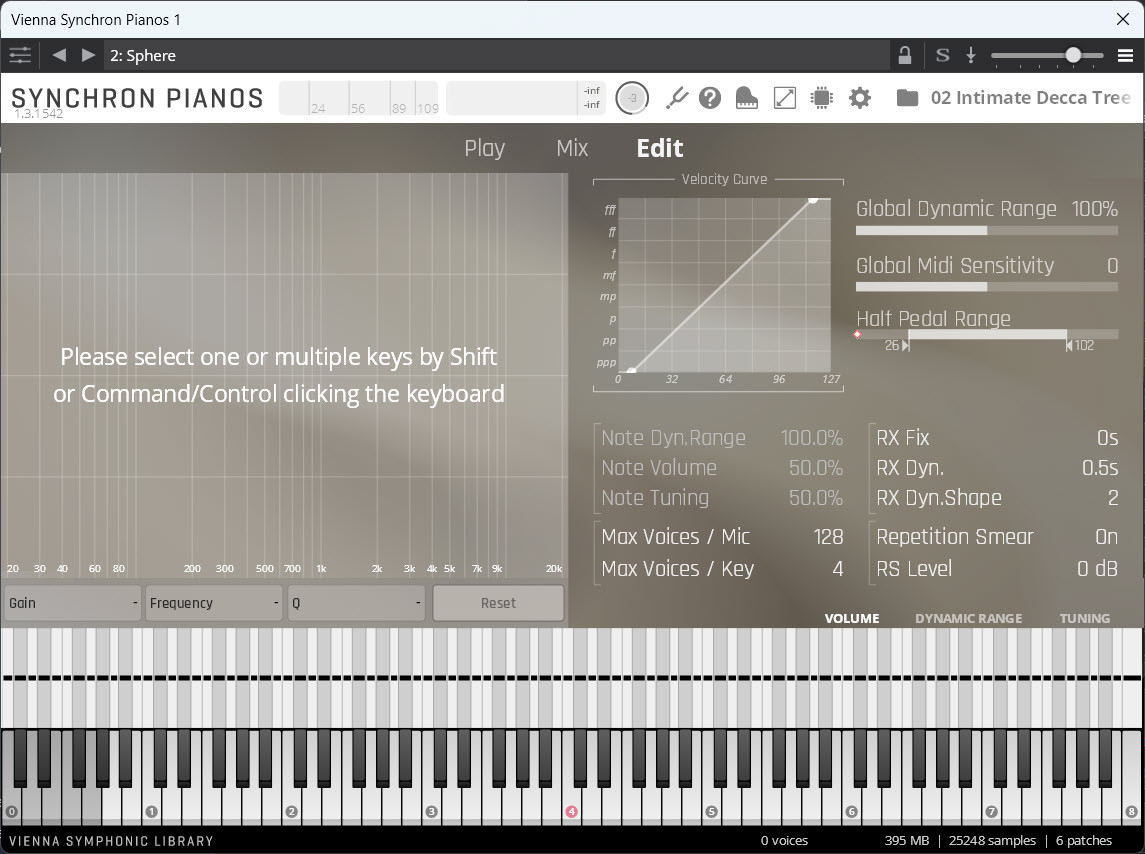The image size is (1145, 854).
Task: Open the Frequency dropdown
Action: point(214,603)
